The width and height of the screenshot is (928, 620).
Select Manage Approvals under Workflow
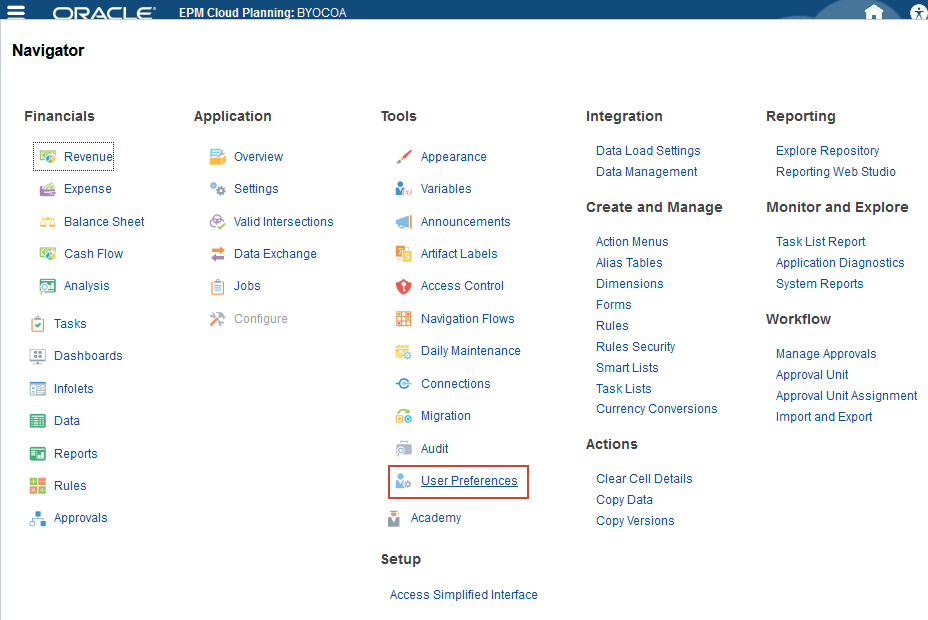pyautogui.click(x=826, y=354)
